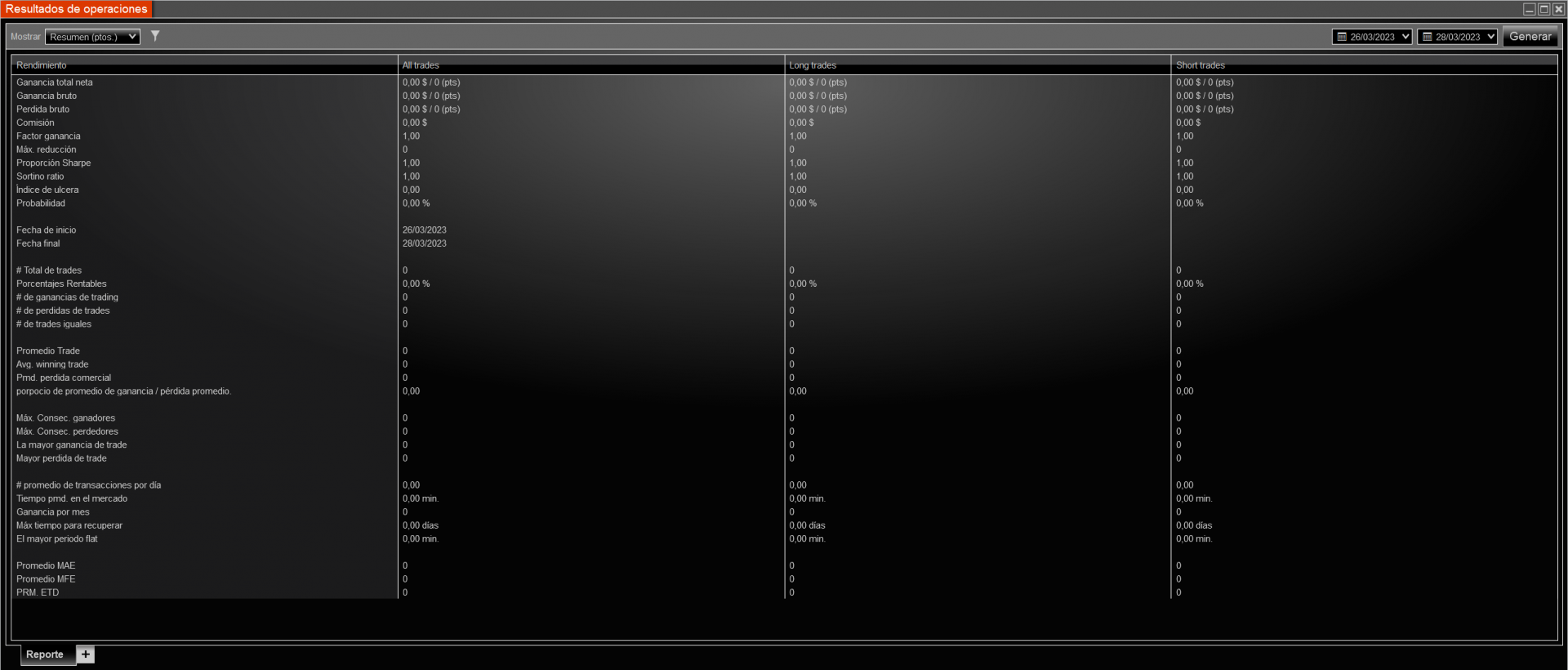Click the Comisión value under Long trades
The image size is (1568, 670).
[801, 123]
